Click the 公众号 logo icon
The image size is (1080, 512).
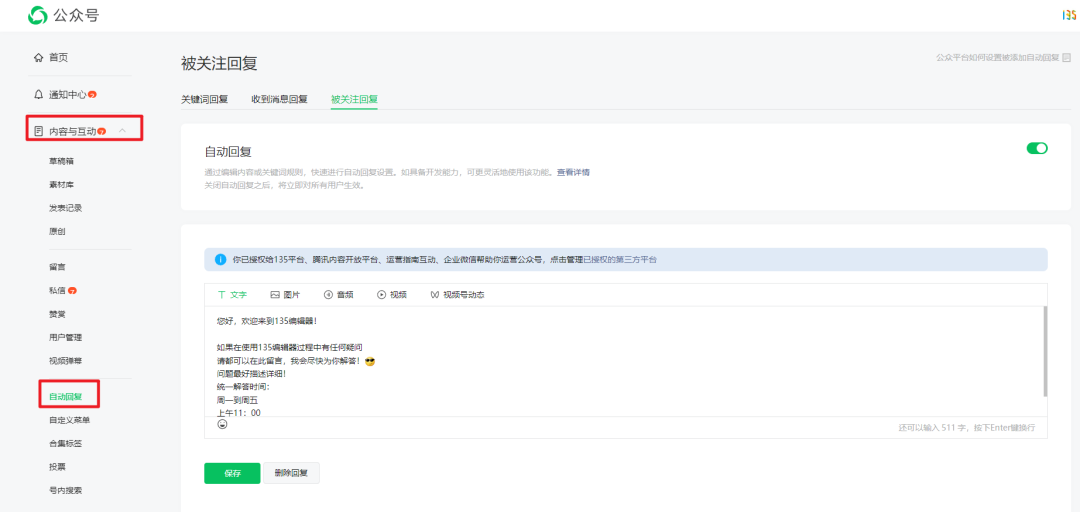[38, 14]
